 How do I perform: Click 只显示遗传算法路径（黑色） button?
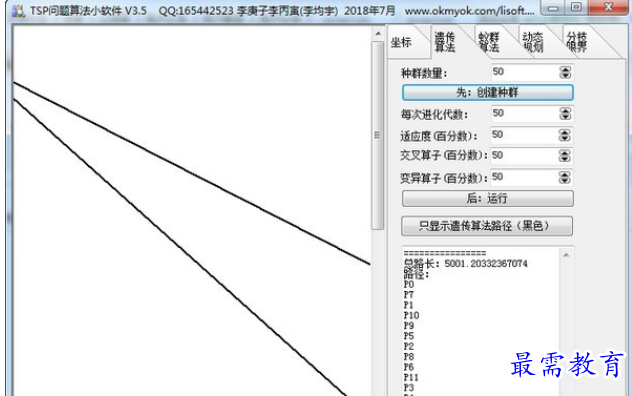pyautogui.click(x=486, y=226)
